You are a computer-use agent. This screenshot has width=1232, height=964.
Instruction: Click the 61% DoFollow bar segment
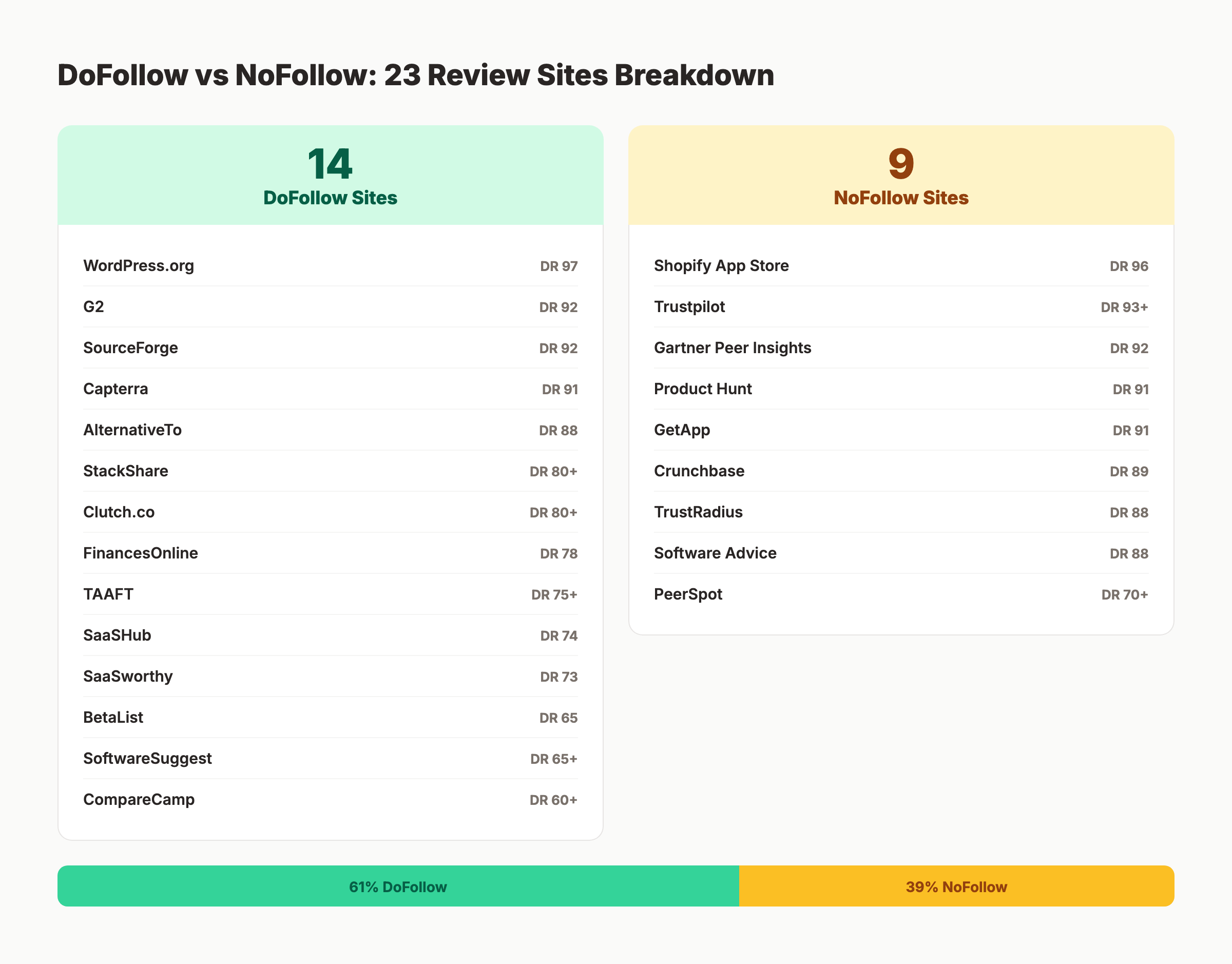398,886
